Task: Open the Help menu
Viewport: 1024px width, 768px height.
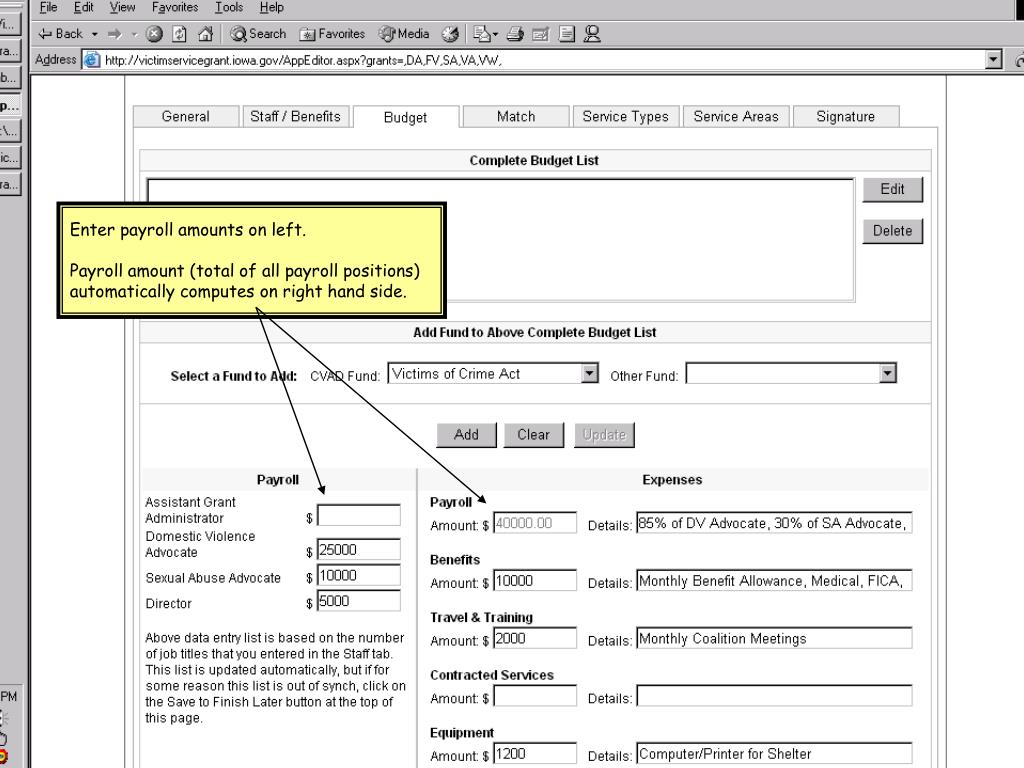Action: [x=272, y=7]
